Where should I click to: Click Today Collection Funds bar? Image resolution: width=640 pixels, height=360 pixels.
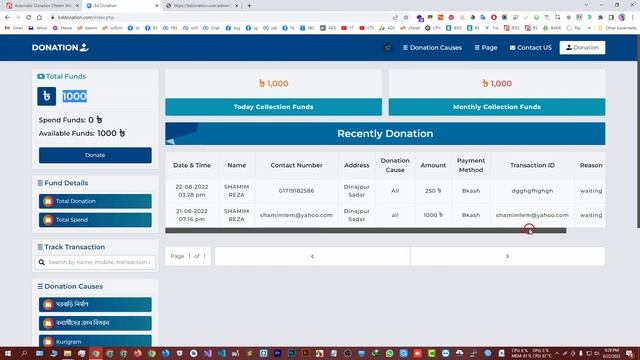(273, 107)
